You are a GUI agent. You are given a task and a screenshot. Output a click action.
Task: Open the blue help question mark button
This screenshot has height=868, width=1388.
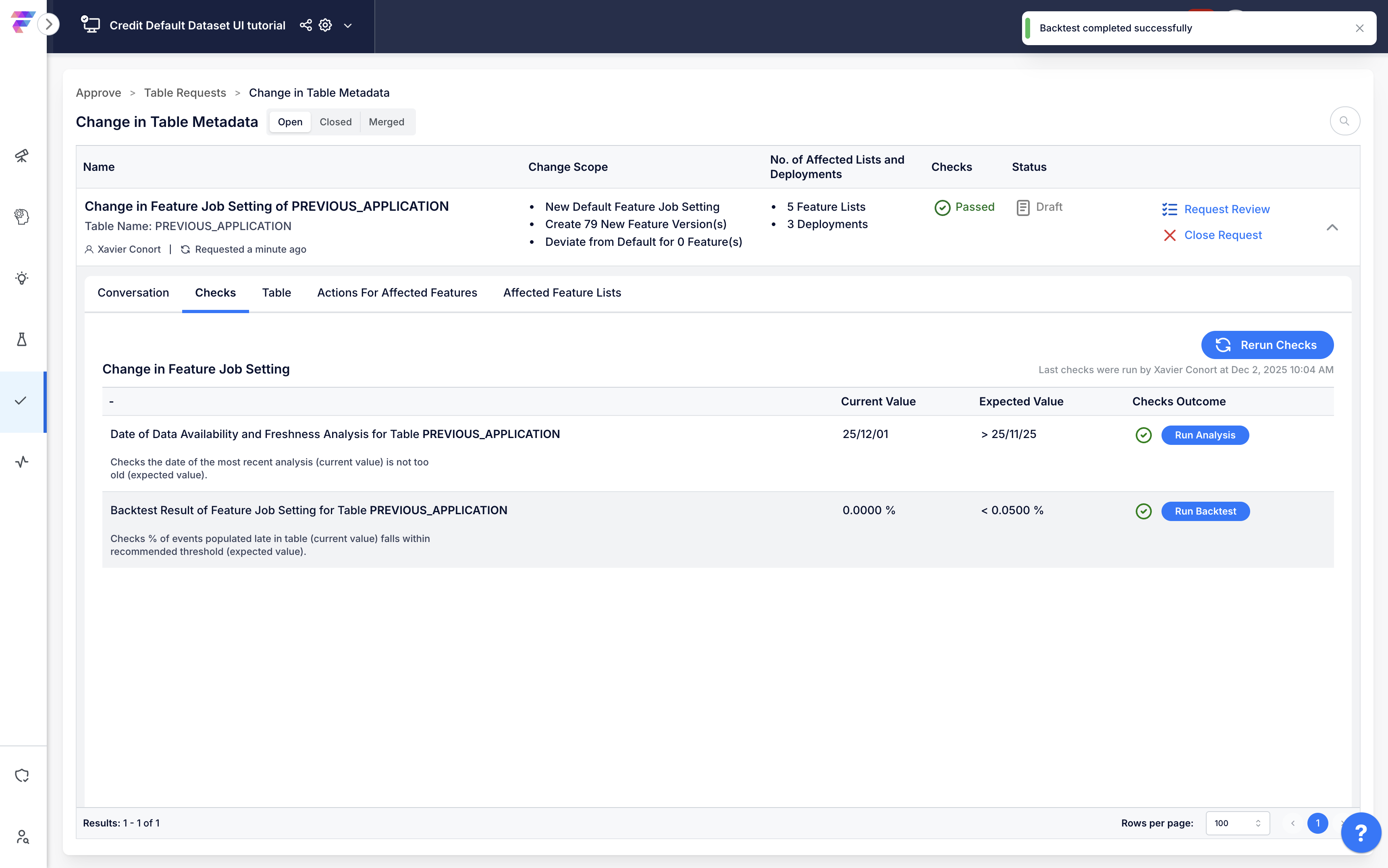pos(1361,833)
